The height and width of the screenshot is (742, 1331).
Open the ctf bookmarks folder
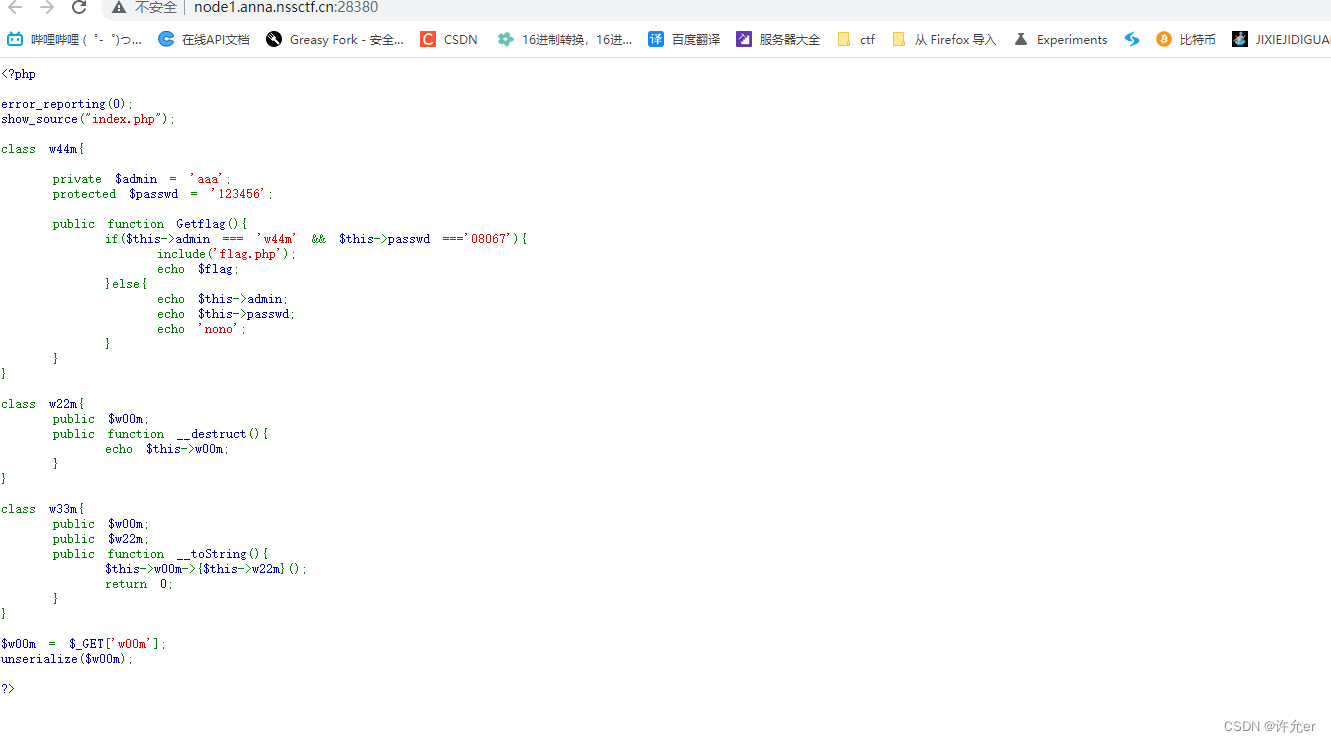tap(856, 40)
